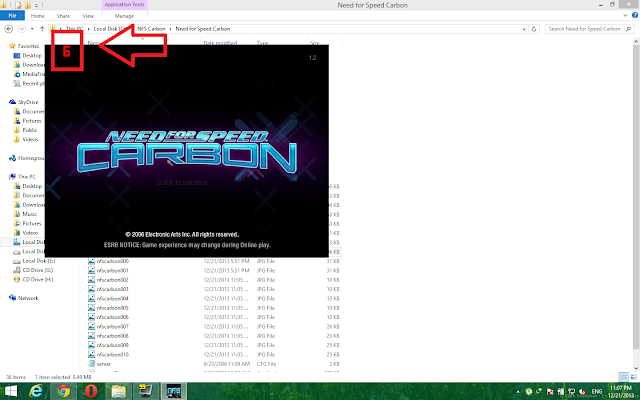This screenshot has height=400, width=640.
Task: Open CD Drive (H:) in navigation pane
Action: point(38,280)
